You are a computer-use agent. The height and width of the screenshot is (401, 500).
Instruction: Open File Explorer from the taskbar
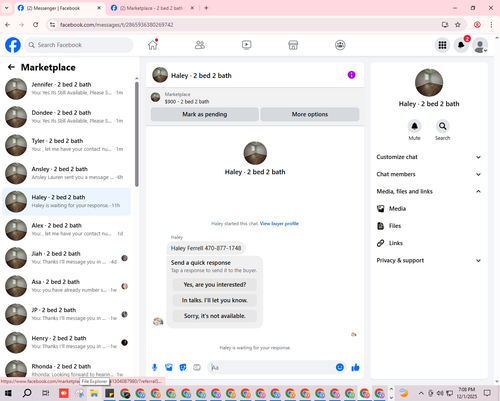(94, 393)
